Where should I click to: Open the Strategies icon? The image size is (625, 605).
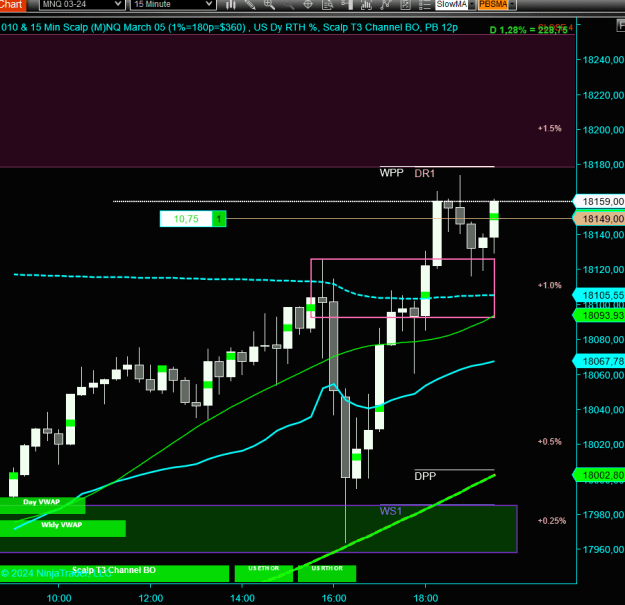click(x=385, y=4)
